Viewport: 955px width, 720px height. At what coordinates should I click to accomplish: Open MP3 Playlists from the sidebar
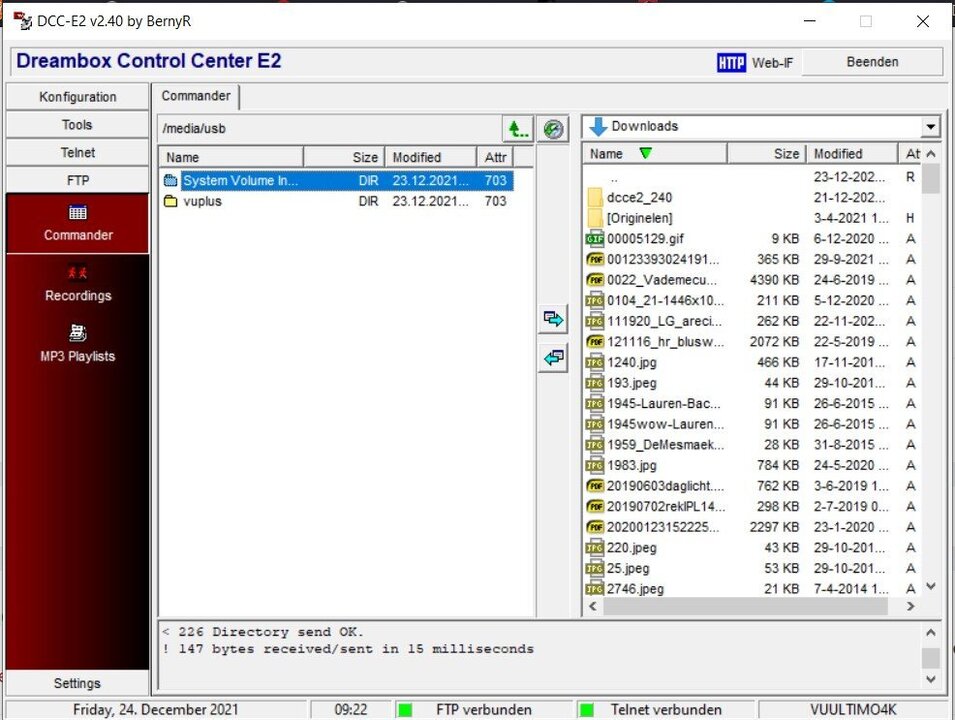tap(77, 347)
